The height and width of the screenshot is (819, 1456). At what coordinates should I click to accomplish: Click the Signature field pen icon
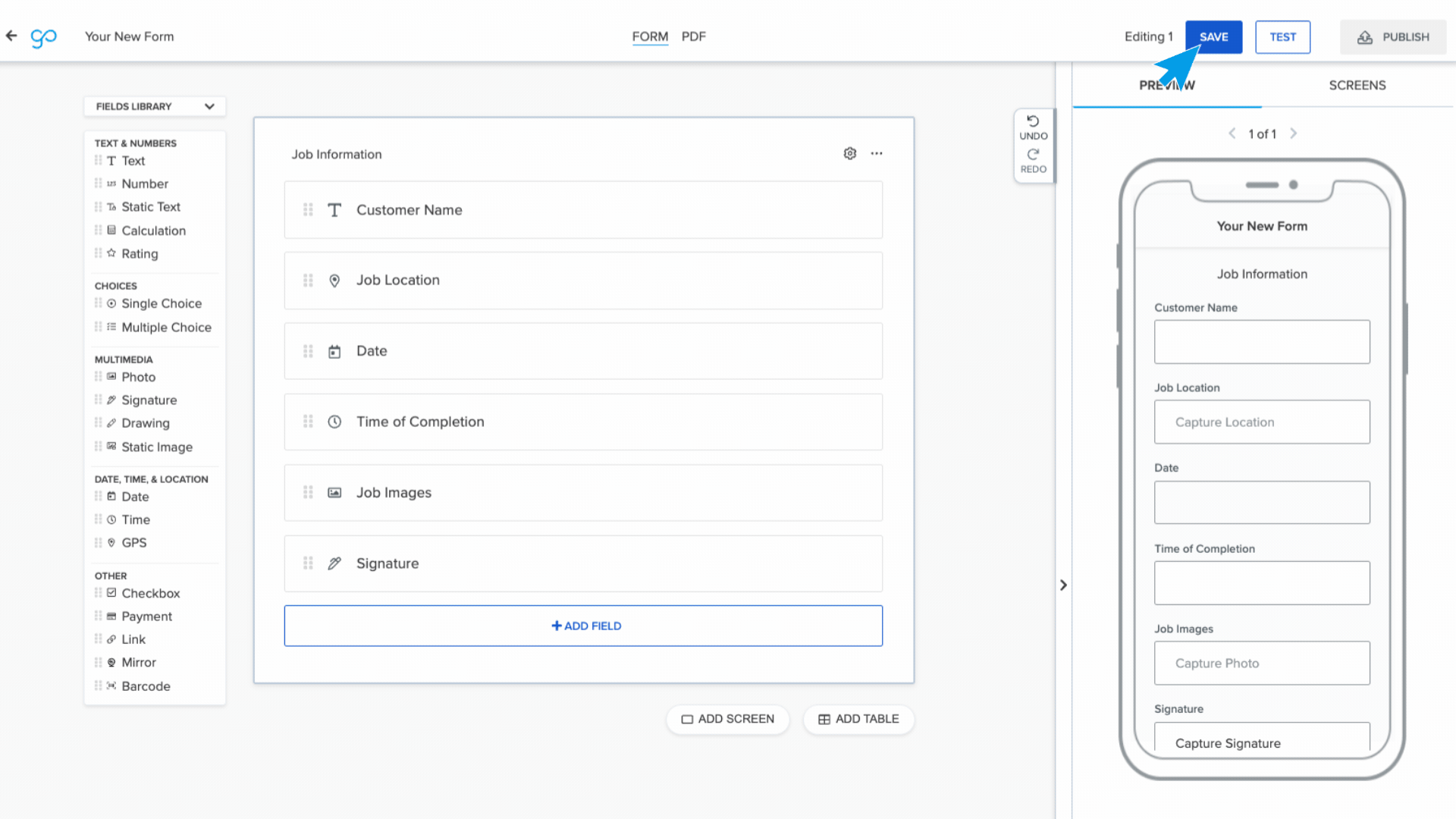tap(334, 563)
